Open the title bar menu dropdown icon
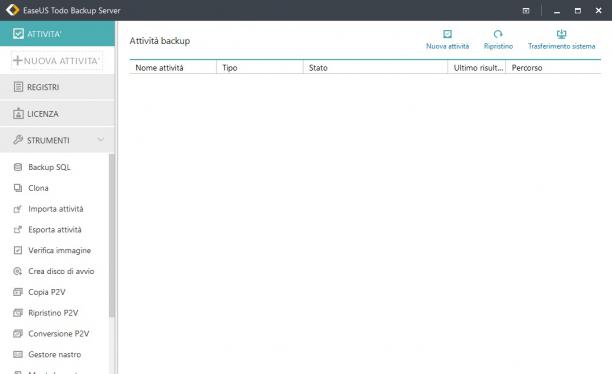 (x=526, y=11)
